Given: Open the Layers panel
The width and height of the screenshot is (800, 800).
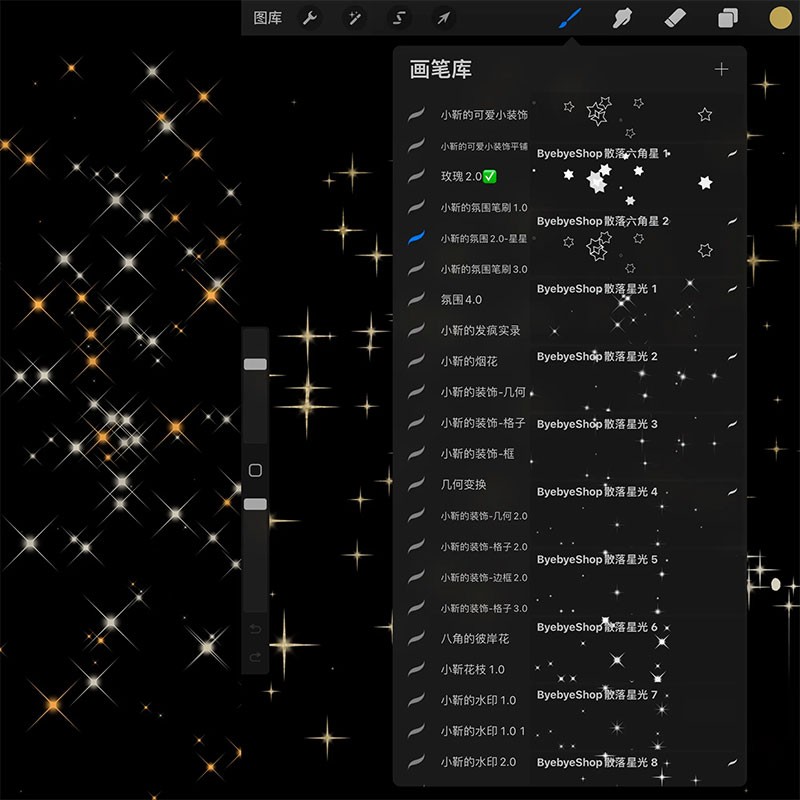Looking at the screenshot, I should [728, 18].
